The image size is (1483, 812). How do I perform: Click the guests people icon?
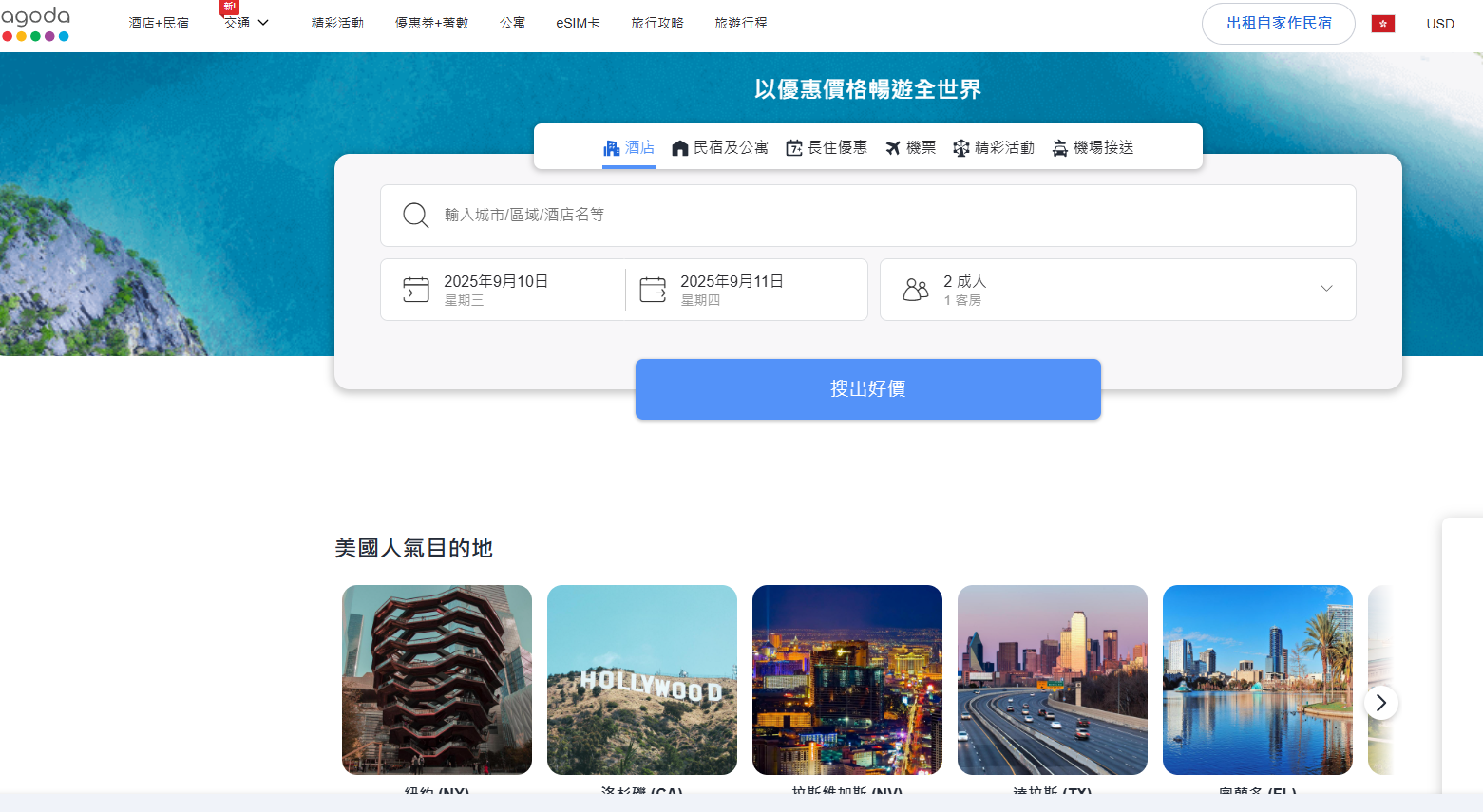coord(915,290)
